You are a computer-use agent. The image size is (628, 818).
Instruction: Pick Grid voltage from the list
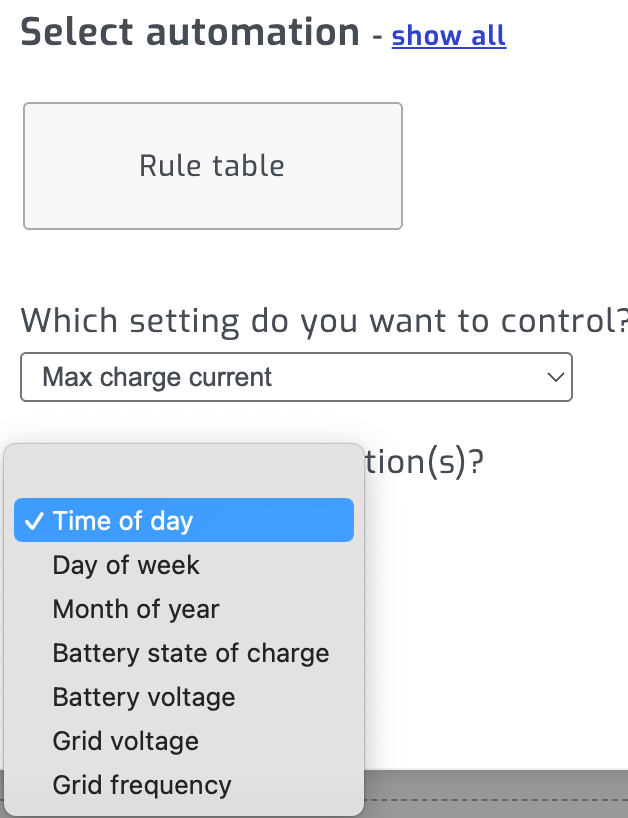click(126, 741)
